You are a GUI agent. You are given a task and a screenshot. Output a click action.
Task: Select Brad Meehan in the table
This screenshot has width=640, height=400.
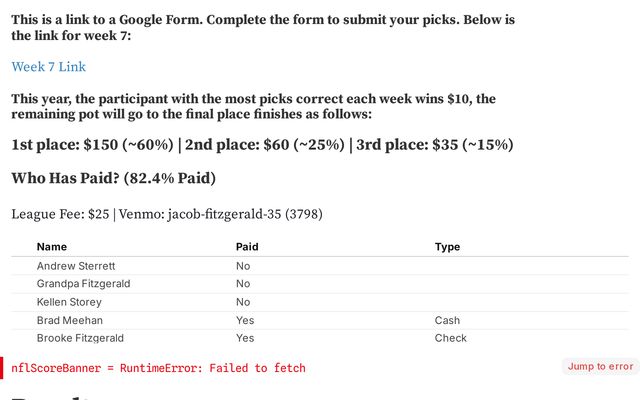70,320
